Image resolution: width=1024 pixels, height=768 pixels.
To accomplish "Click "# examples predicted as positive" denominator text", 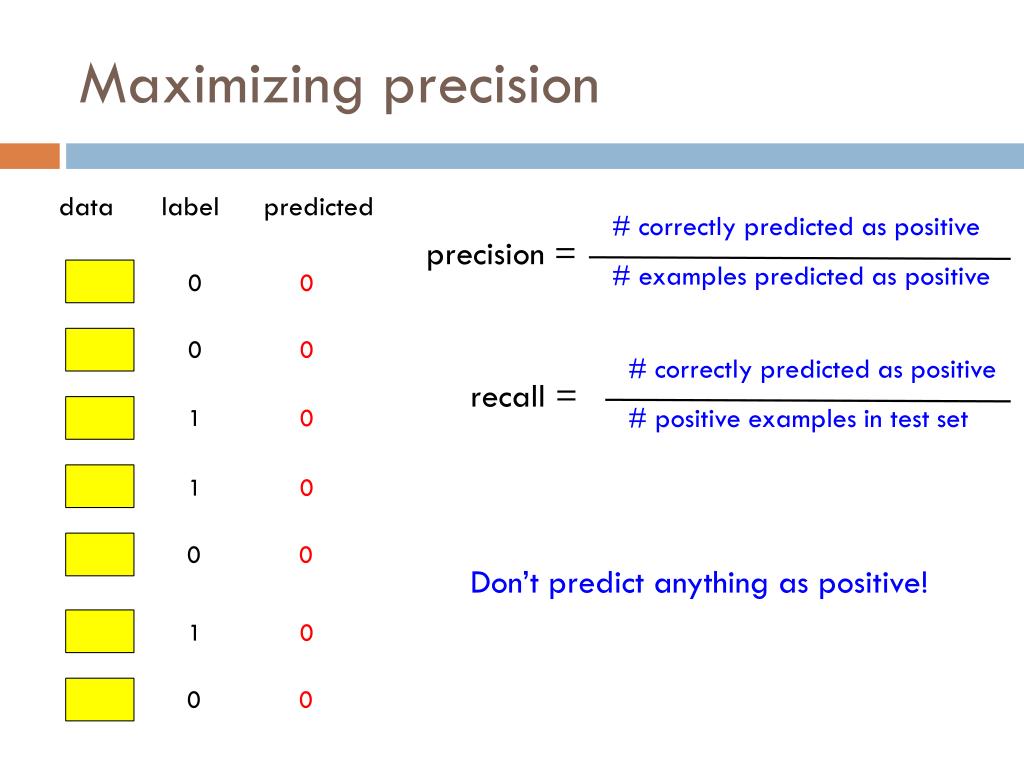I will (x=801, y=277).
